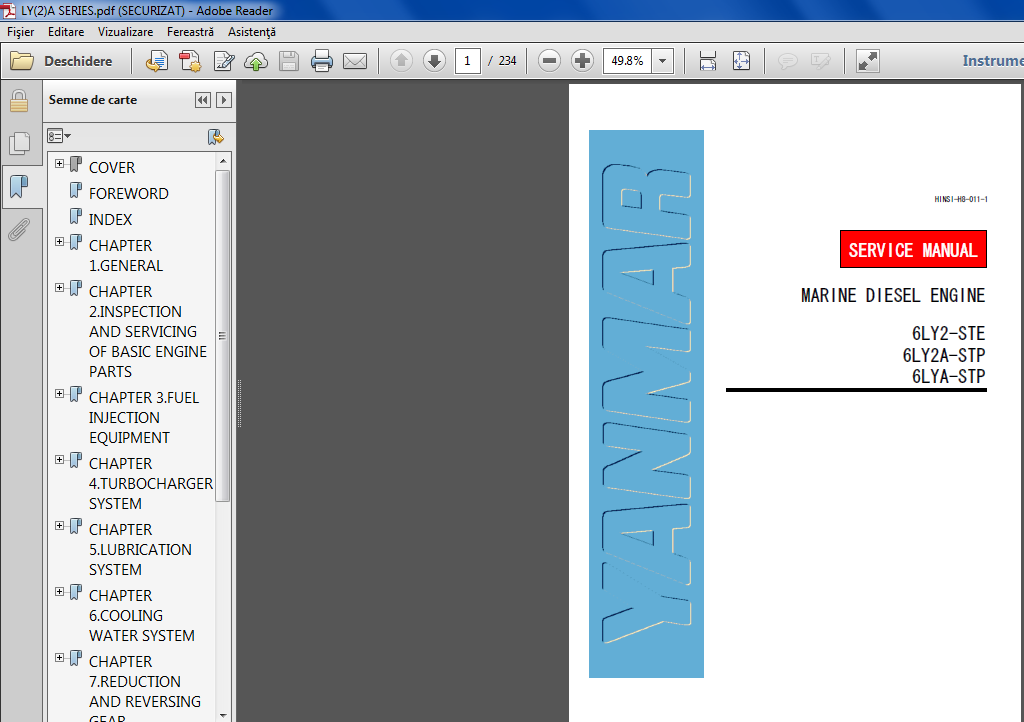The height and width of the screenshot is (722, 1024).
Task: Collapse bookmarks panel with double-arrow button
Action: pyautogui.click(x=203, y=100)
